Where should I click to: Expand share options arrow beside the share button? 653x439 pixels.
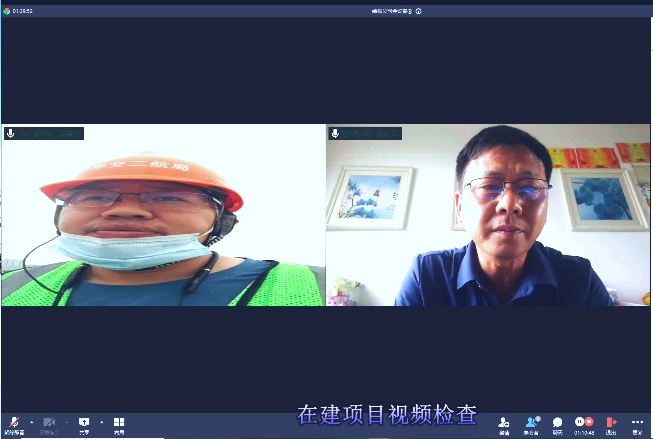(x=101, y=422)
